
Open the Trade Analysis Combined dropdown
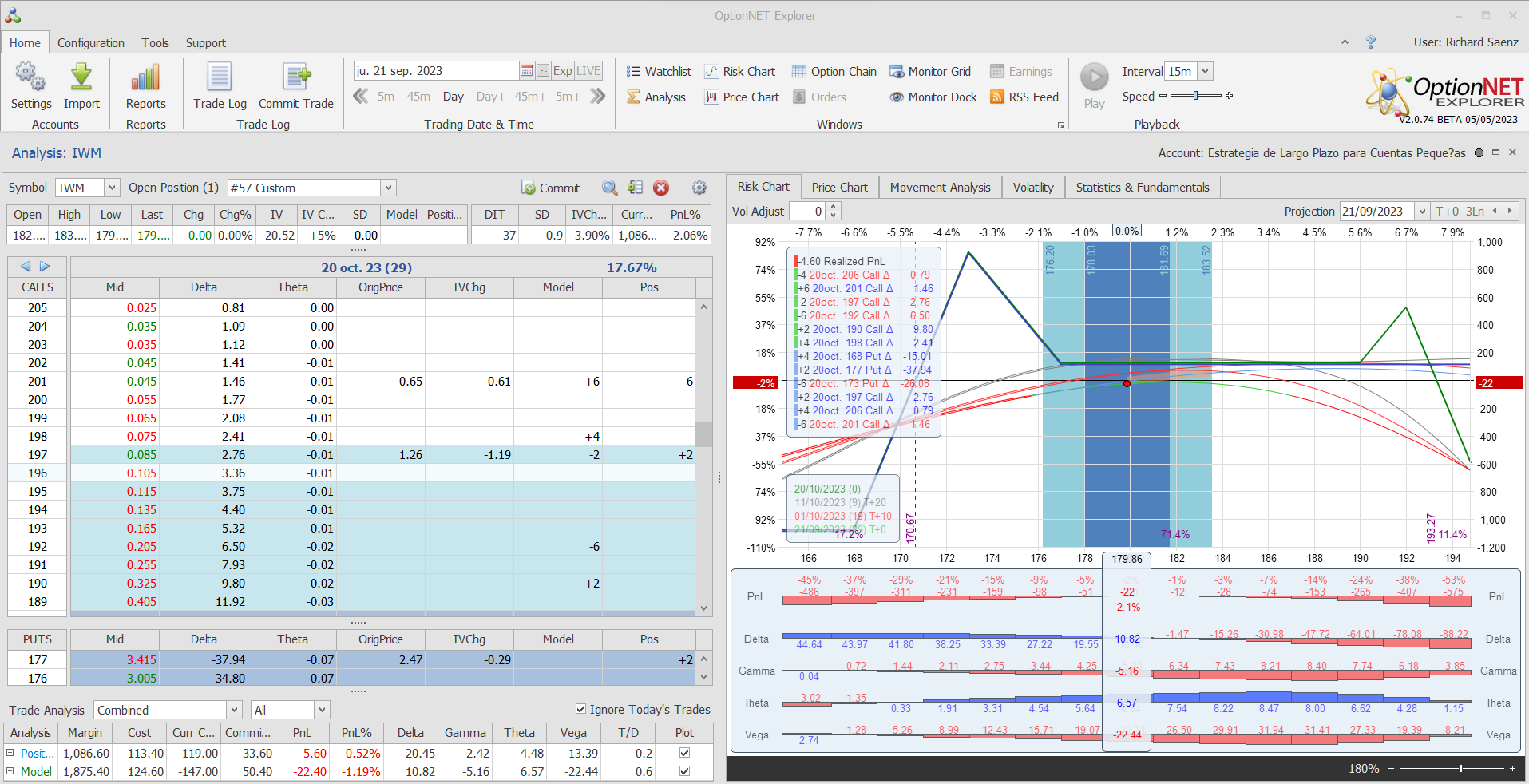pyautogui.click(x=234, y=710)
